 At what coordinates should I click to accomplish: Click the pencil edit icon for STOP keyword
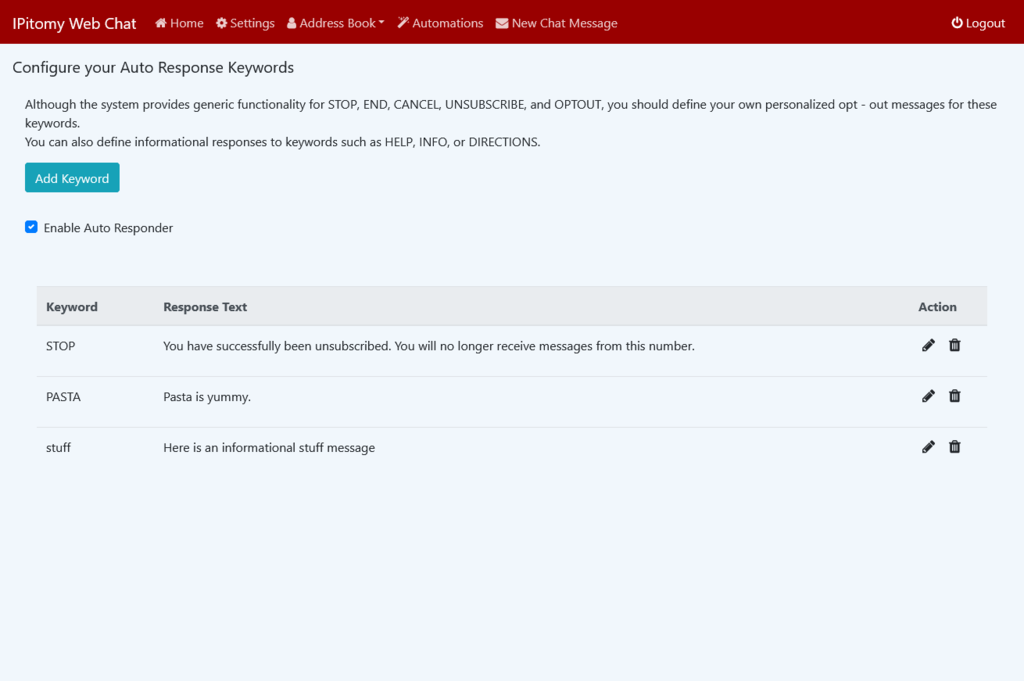[x=928, y=345]
